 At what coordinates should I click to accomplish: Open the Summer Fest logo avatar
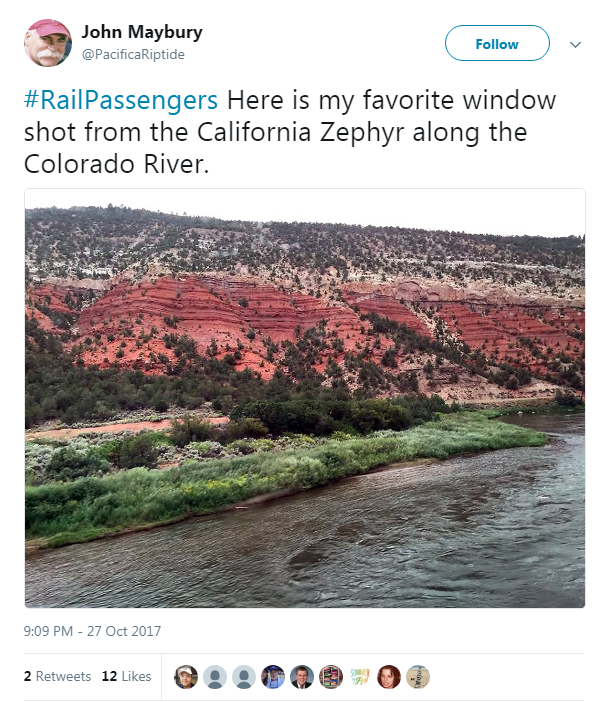pos(359,677)
